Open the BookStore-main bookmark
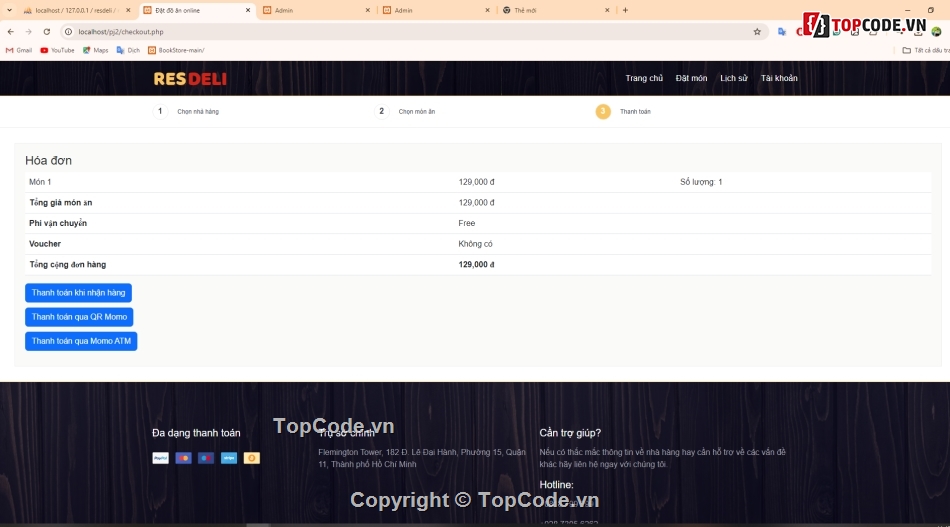Image resolution: width=950 pixels, height=527 pixels. click(176, 50)
